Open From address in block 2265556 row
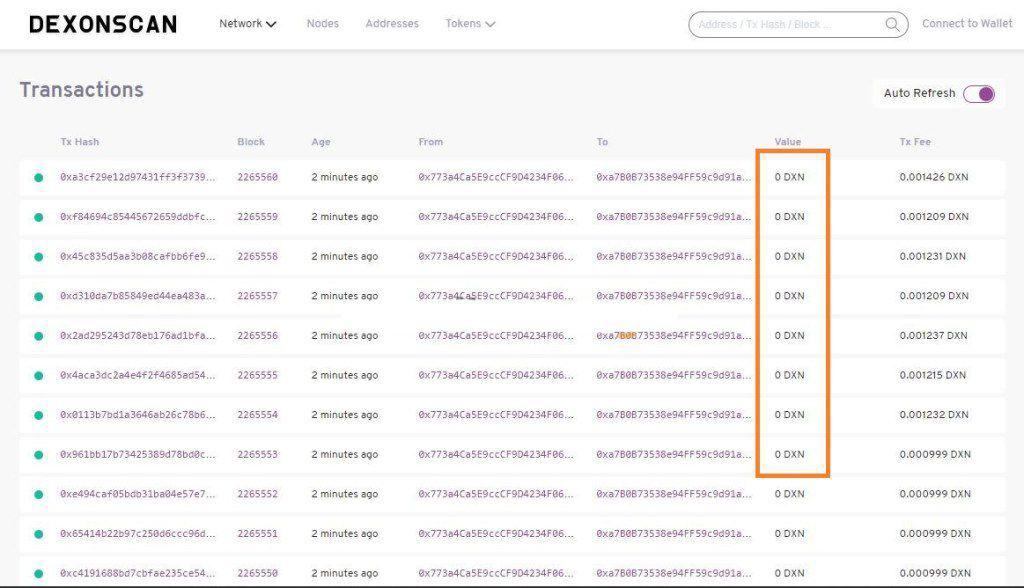This screenshot has width=1024, height=588. click(x=496, y=336)
